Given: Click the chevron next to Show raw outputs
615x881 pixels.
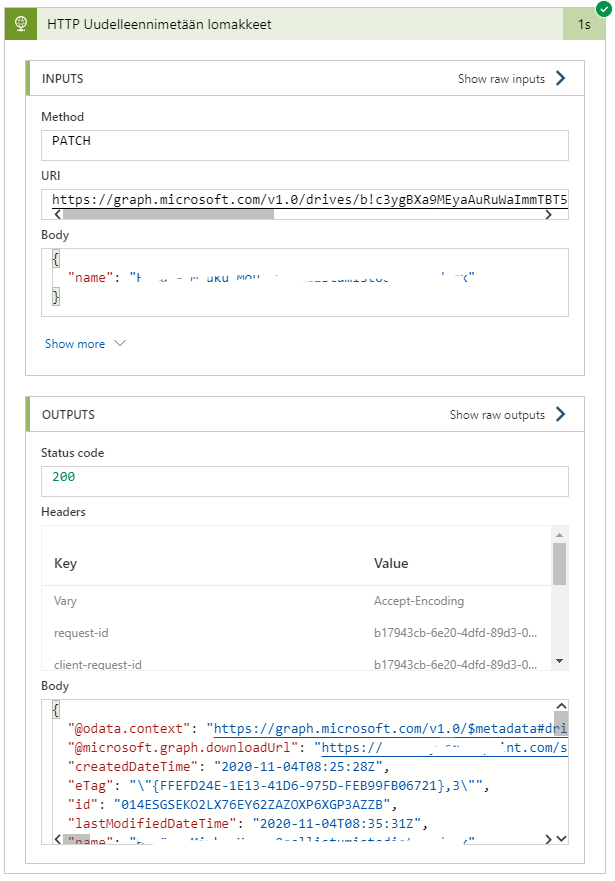Looking at the screenshot, I should (560, 414).
